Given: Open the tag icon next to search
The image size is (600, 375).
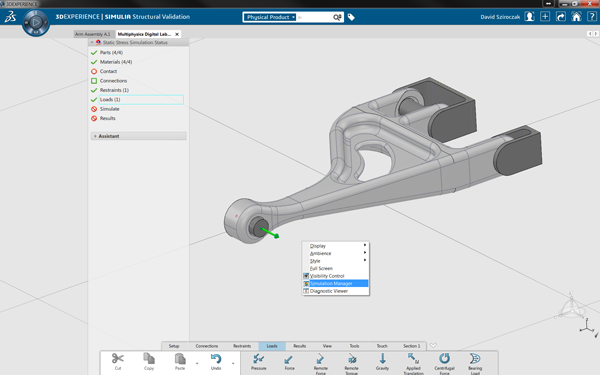Looking at the screenshot, I should coord(351,17).
